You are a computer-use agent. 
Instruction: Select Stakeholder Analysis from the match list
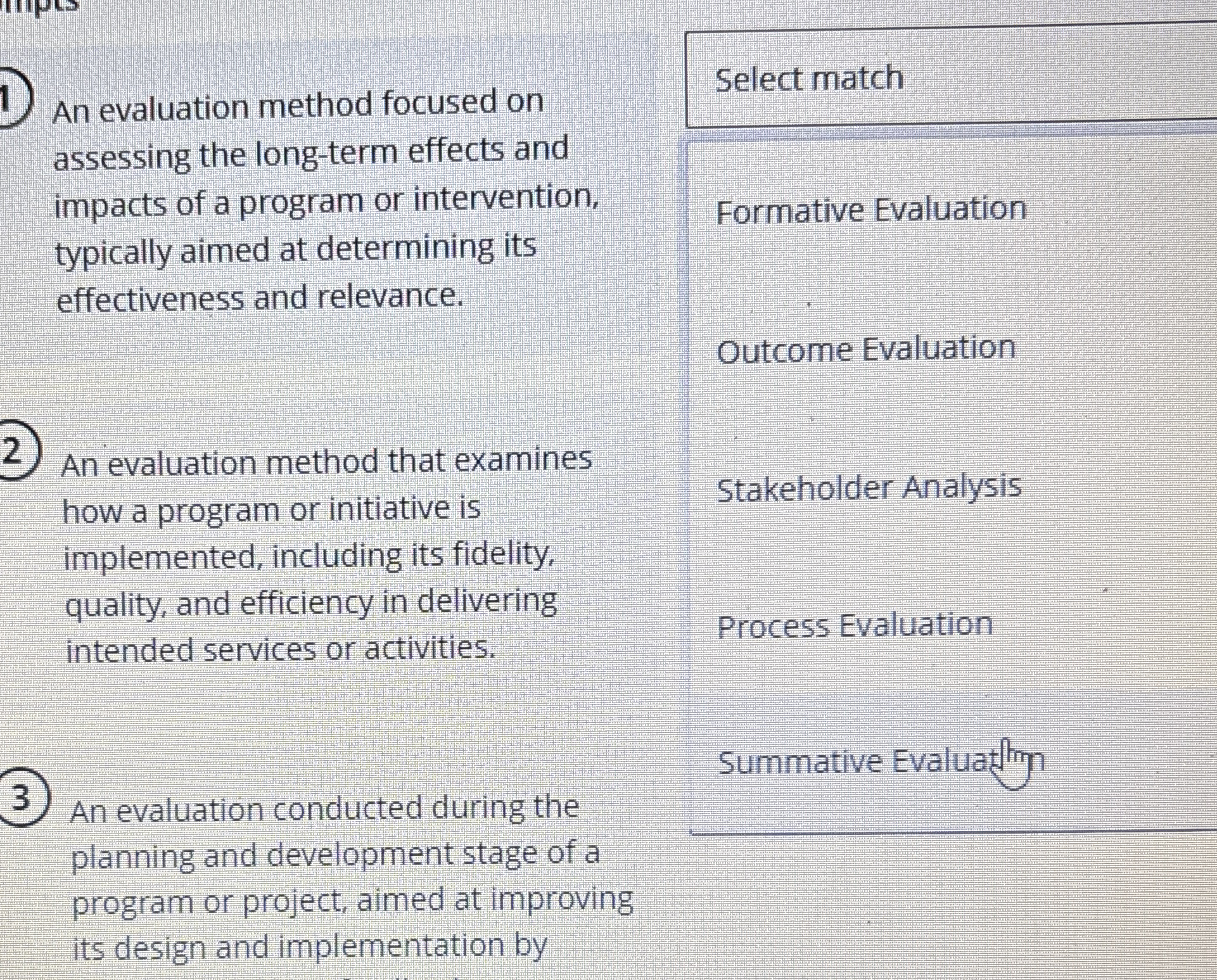tap(869, 487)
